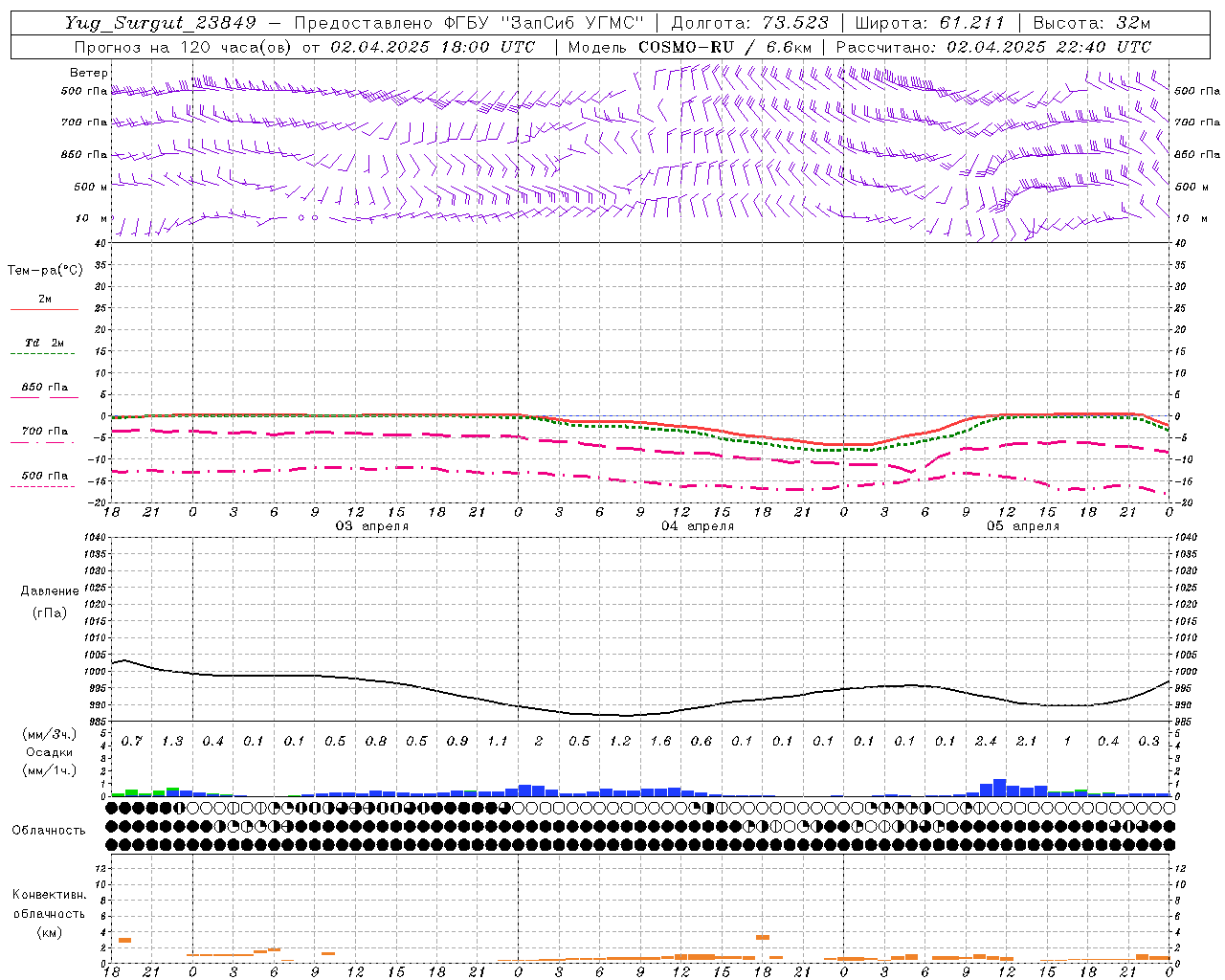Click the (мм/3ч.) precipitation unit label
Viewport: 1225px width, 980px height.
50,734
